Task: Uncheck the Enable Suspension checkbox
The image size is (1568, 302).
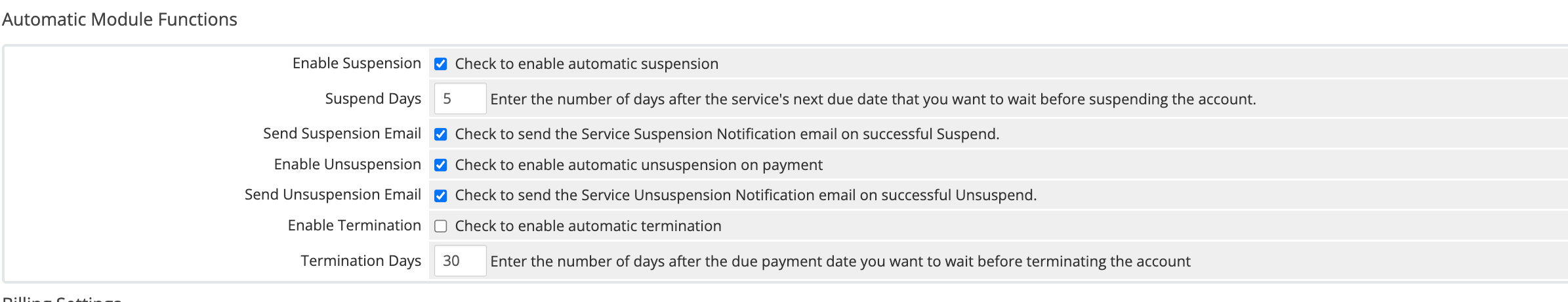Action: pos(441,64)
